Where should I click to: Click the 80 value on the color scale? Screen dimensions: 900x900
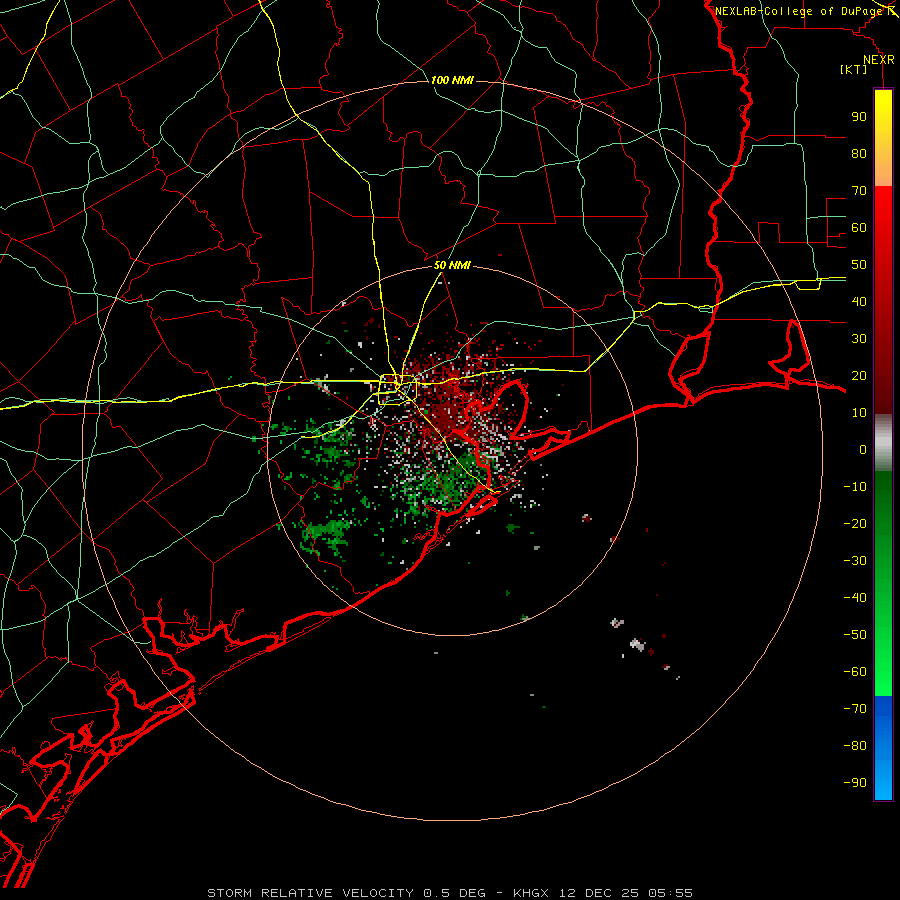tap(859, 154)
